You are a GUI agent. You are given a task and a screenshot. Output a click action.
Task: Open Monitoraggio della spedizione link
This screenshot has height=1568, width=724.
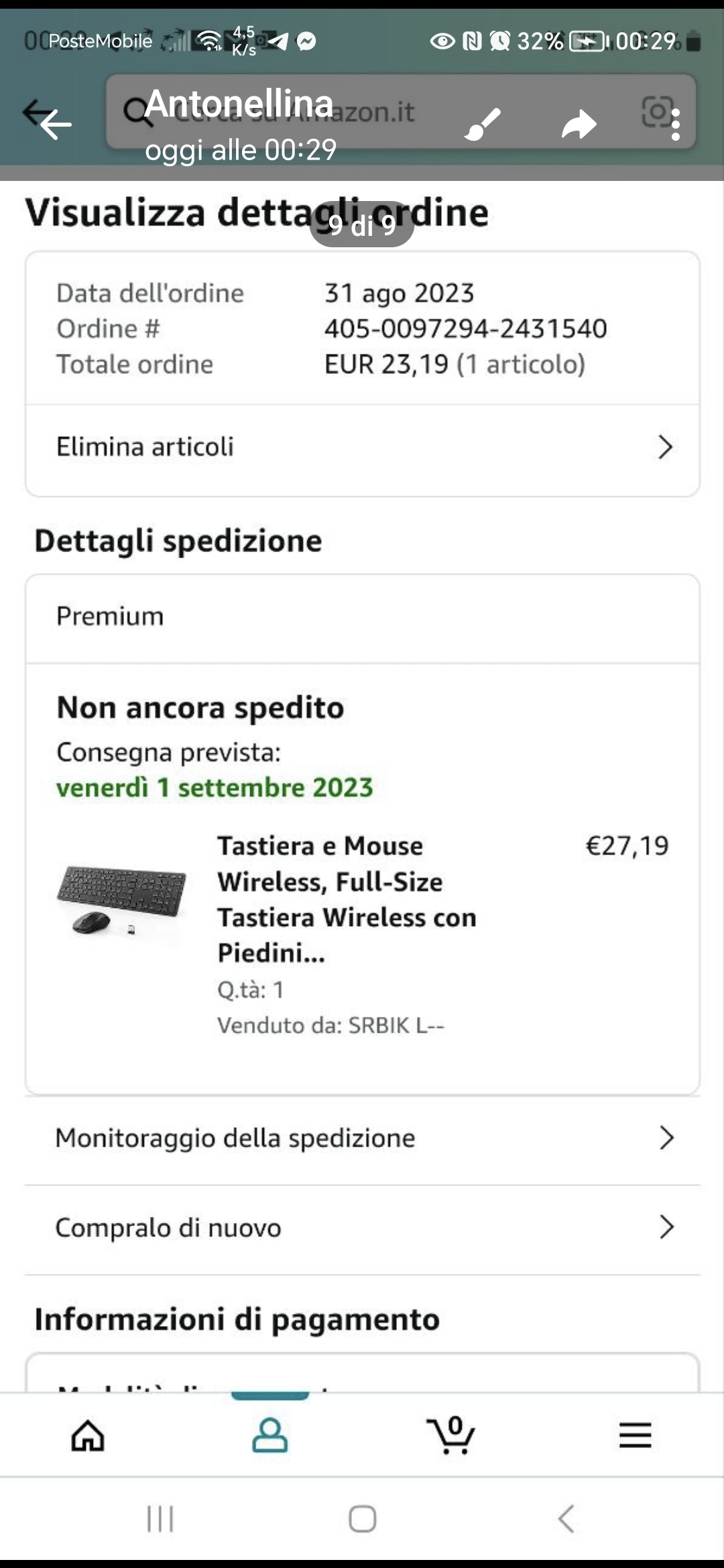235,1138
